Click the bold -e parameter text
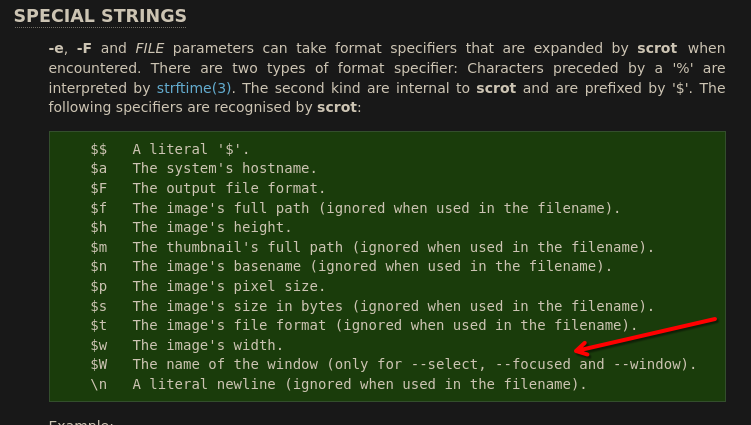Screen dimensions: 751x425 tap(56, 48)
